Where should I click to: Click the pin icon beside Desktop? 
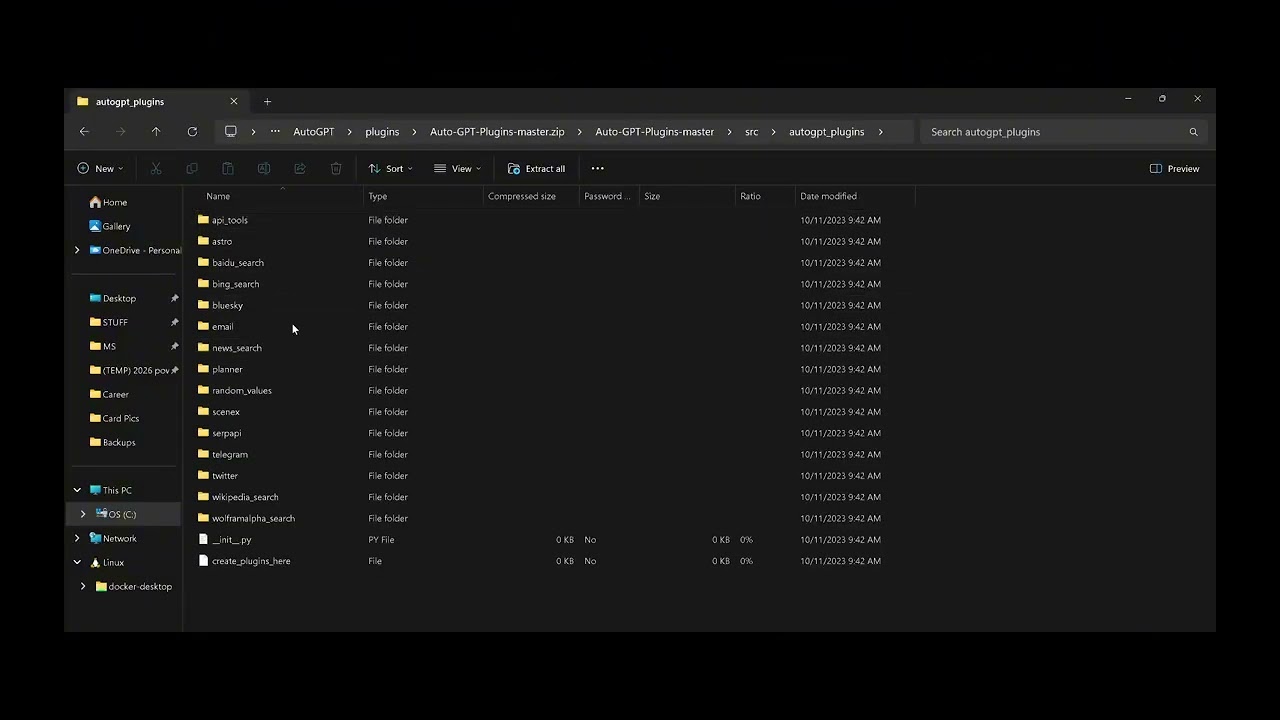tap(174, 298)
